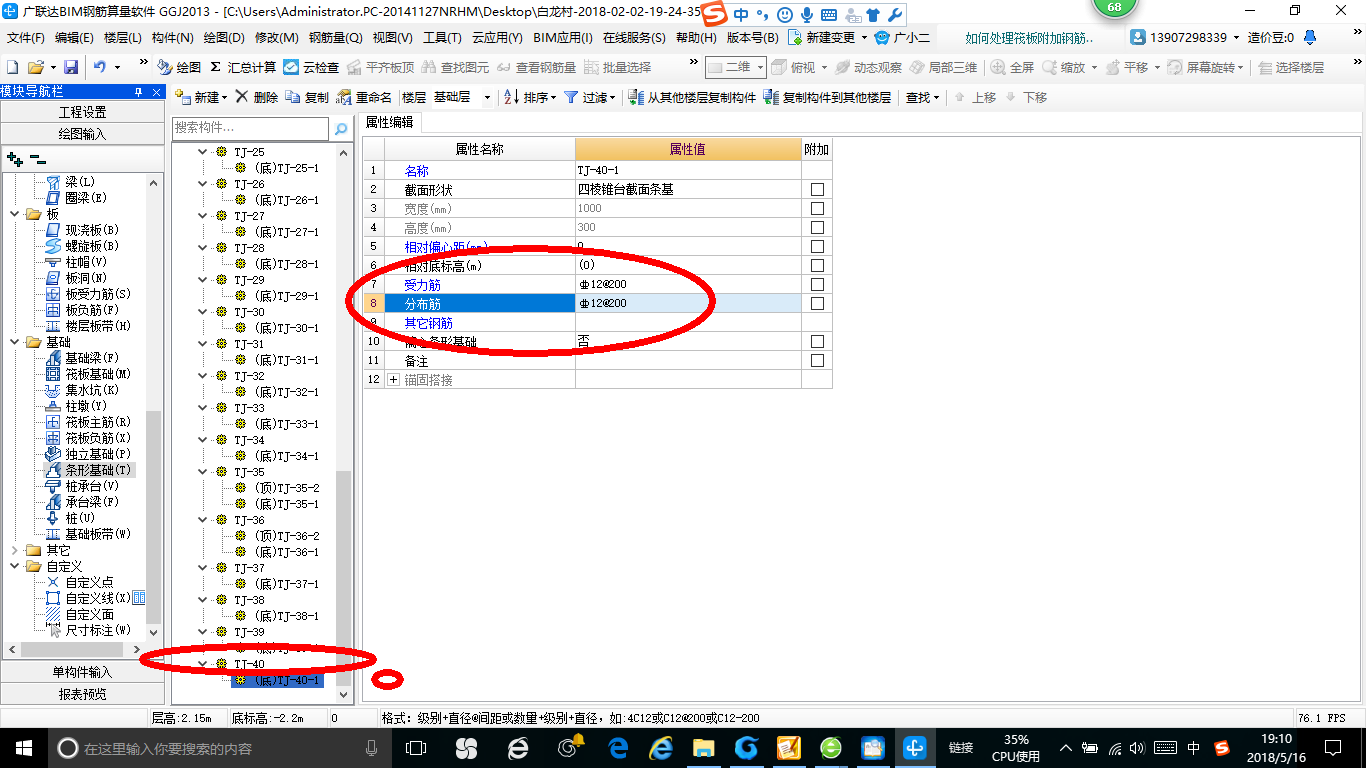Expand 锚固搭接 property group
Viewport: 1366px width, 768px height.
(x=393, y=380)
